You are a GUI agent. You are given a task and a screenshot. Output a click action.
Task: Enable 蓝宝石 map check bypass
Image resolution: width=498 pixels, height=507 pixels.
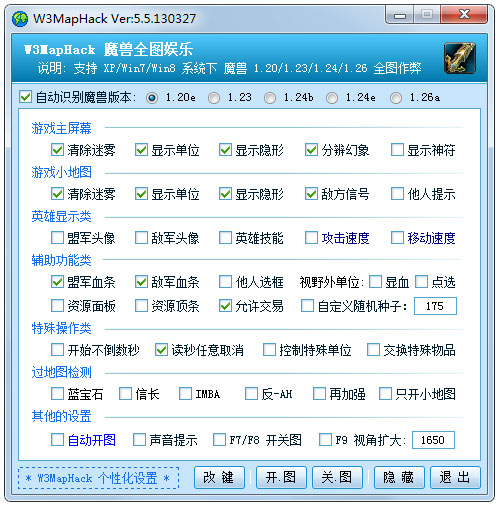tap(57, 394)
